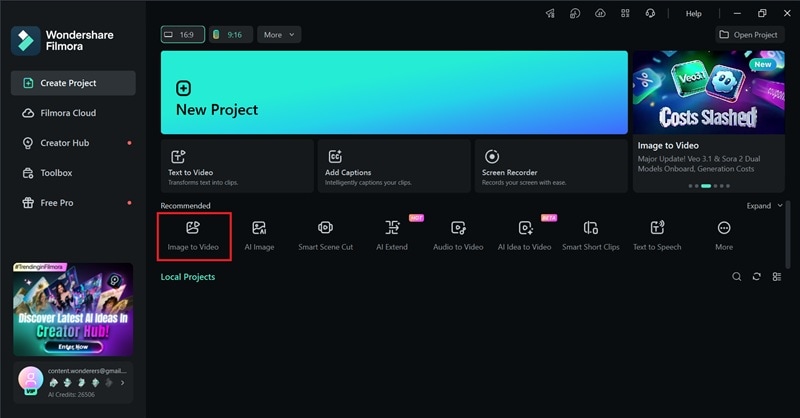The width and height of the screenshot is (800, 418).
Task: Click the paper plane notification icon
Action: pyautogui.click(x=550, y=14)
